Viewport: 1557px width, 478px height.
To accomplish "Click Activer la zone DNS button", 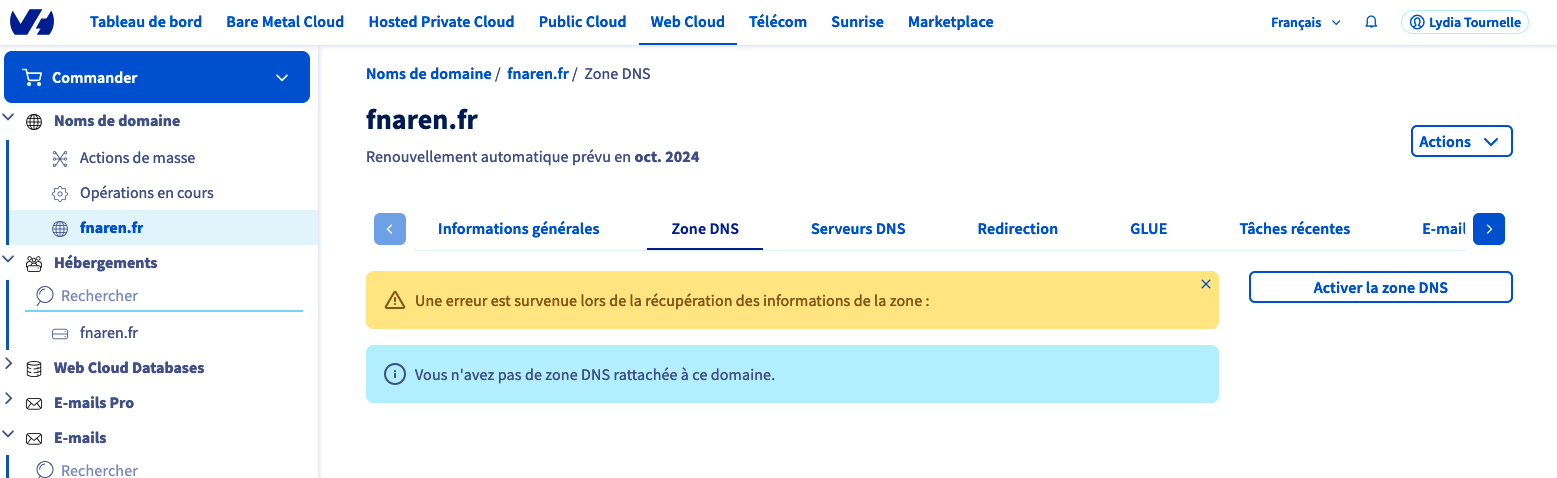I will 1380,288.
